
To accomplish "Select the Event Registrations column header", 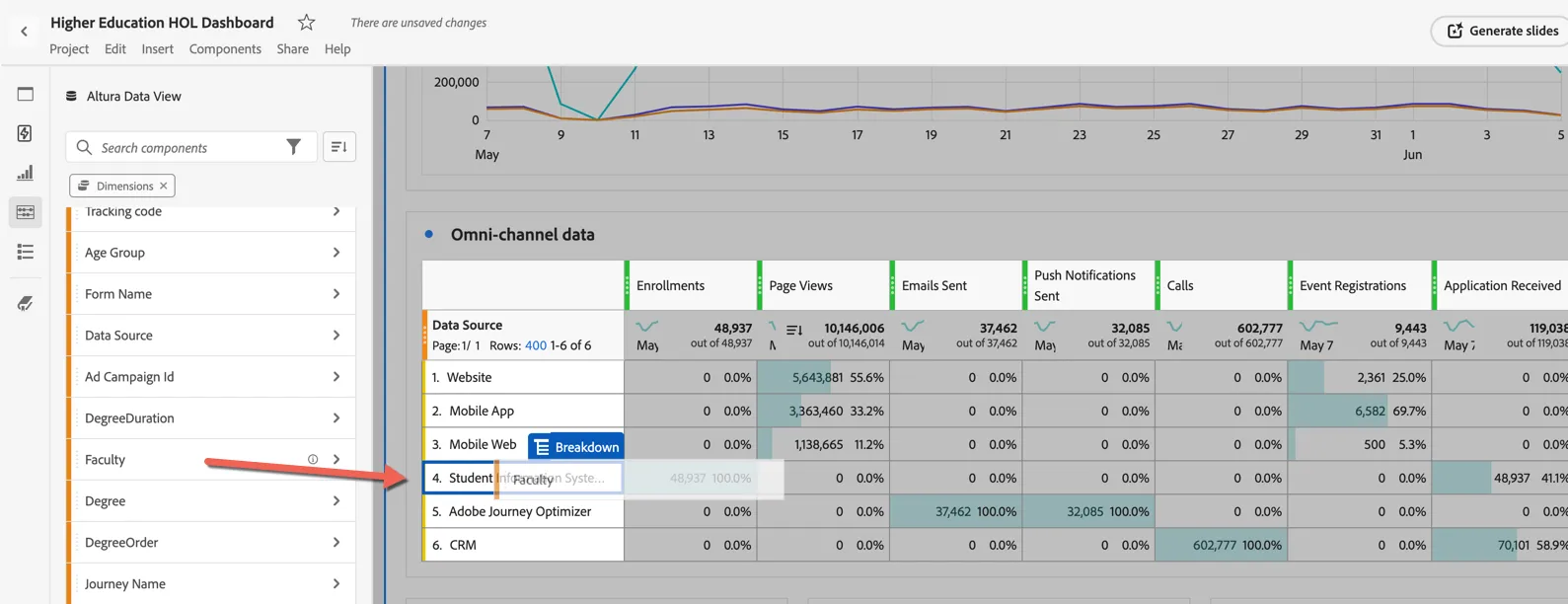I will (x=1360, y=285).
